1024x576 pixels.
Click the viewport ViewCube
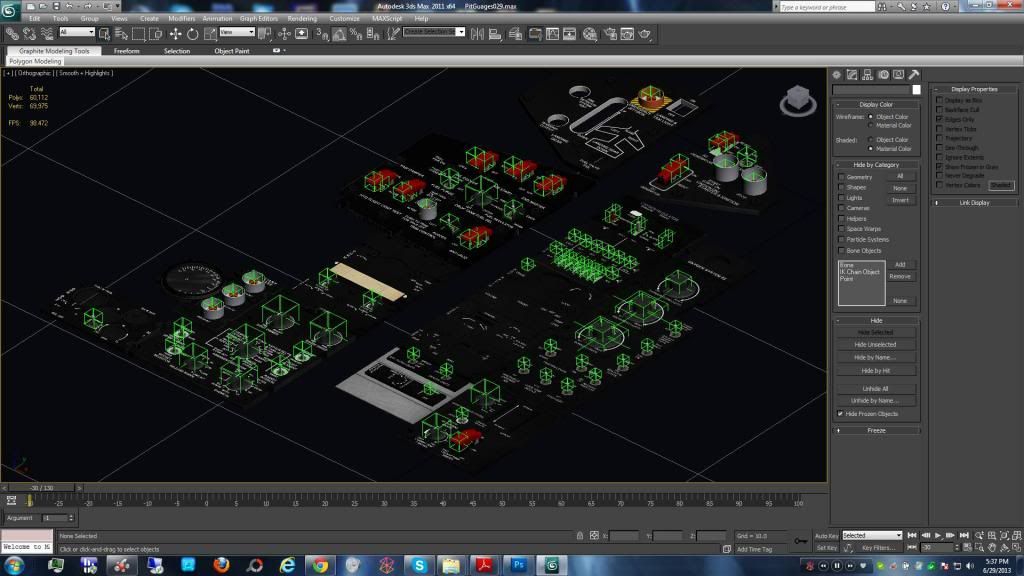coord(799,98)
